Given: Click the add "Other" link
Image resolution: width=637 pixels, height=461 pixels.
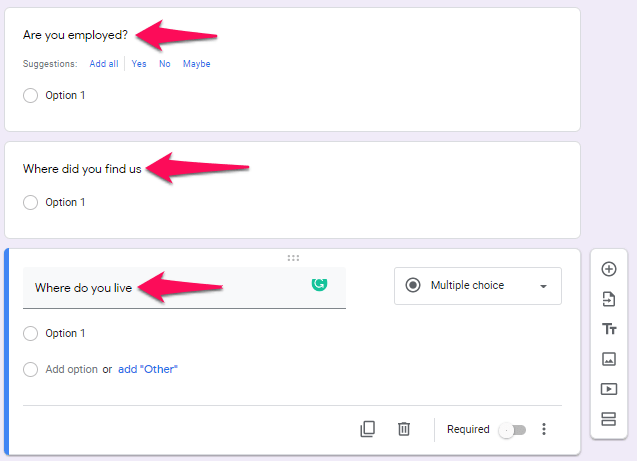Looking at the screenshot, I should click(x=148, y=369).
